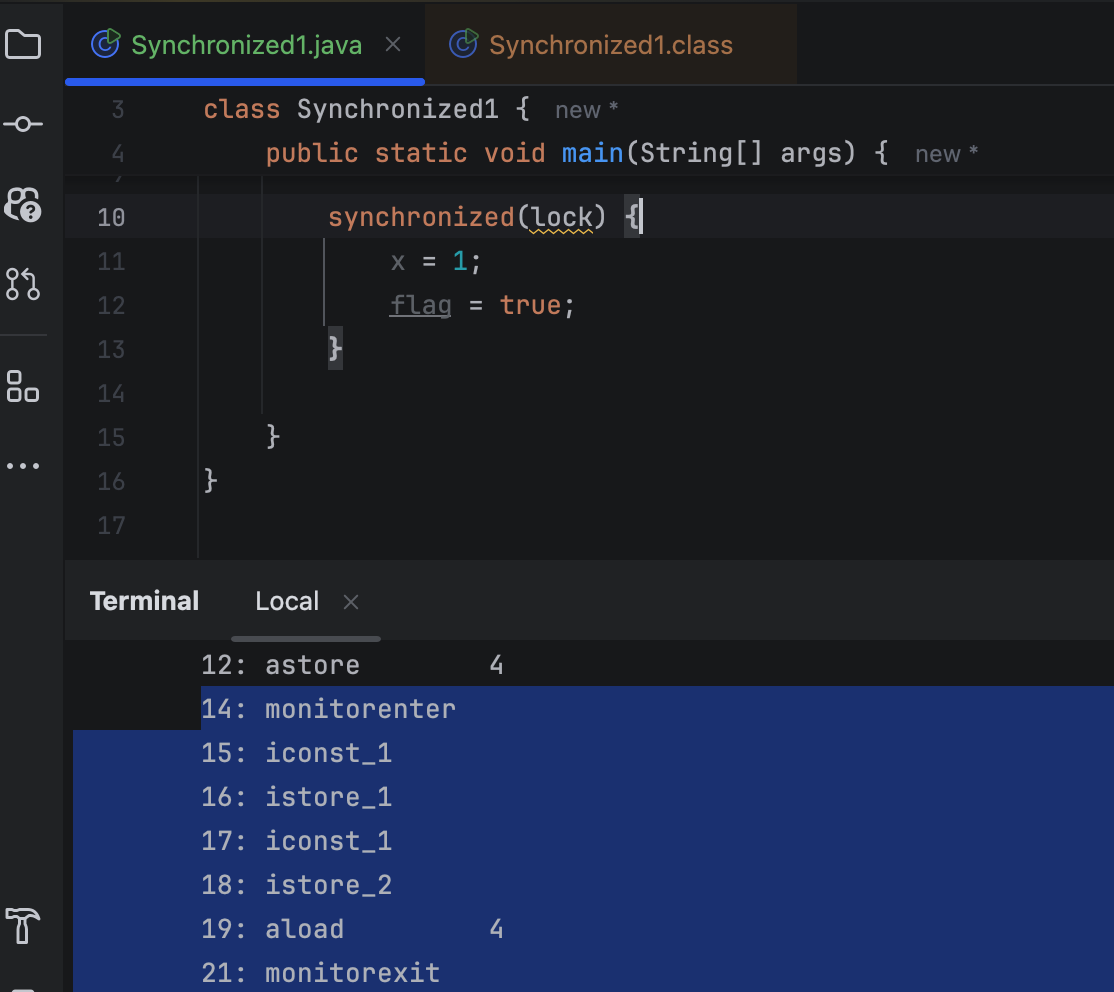Select the Terminal tab
This screenshot has width=1114, height=992.
coord(144,600)
